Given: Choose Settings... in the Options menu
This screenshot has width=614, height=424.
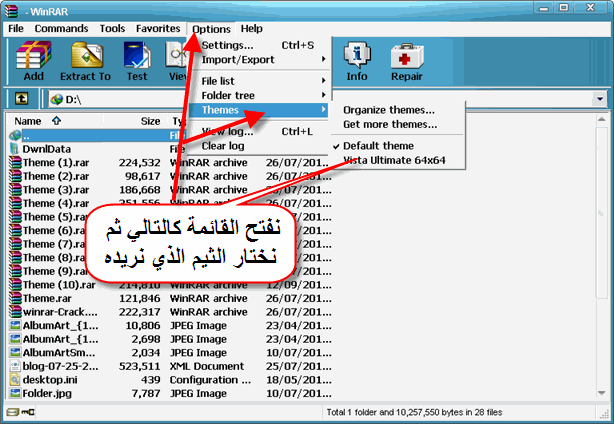Looking at the screenshot, I should click(x=258, y=45).
